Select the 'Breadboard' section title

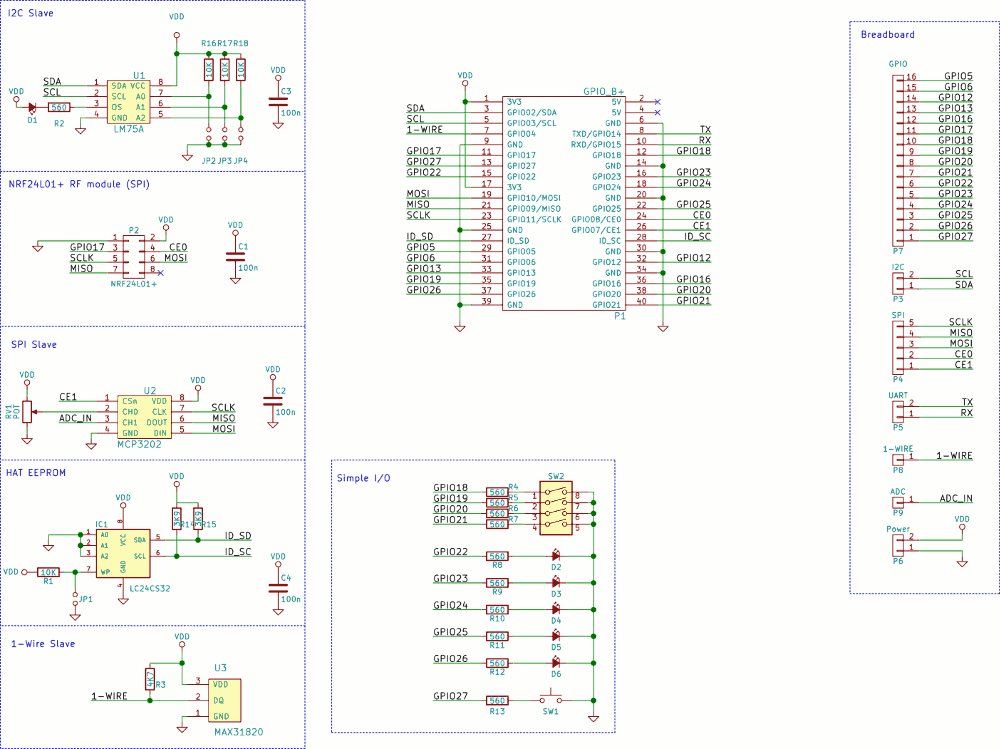coord(888,34)
